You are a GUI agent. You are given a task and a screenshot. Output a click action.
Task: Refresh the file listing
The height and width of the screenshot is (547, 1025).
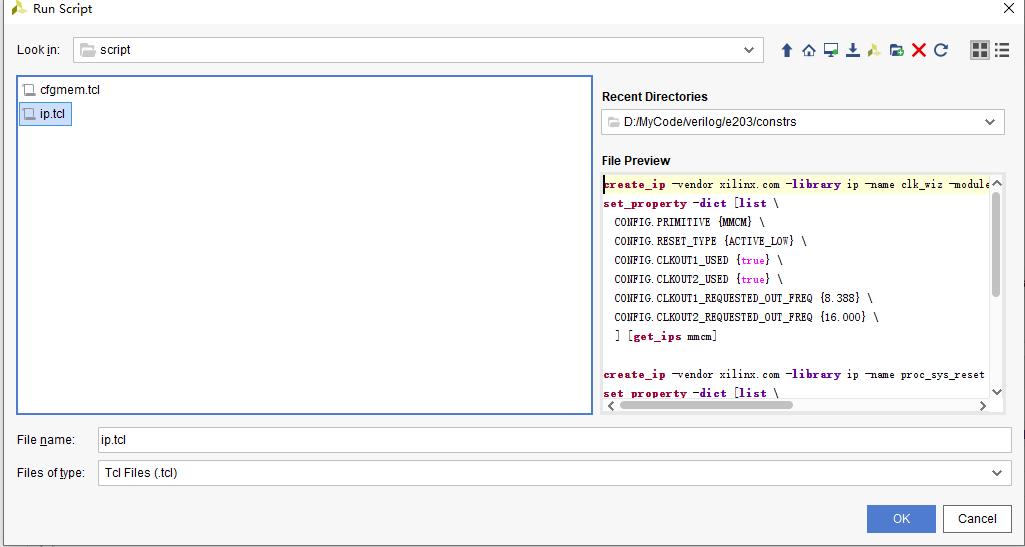(x=941, y=50)
